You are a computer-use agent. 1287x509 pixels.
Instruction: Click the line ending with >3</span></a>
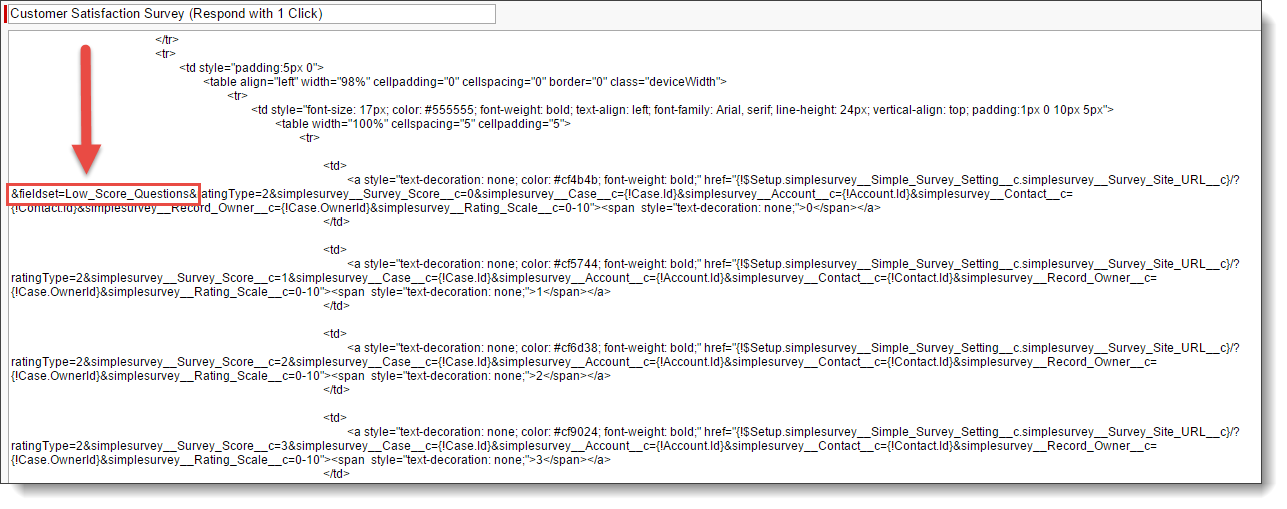310,460
